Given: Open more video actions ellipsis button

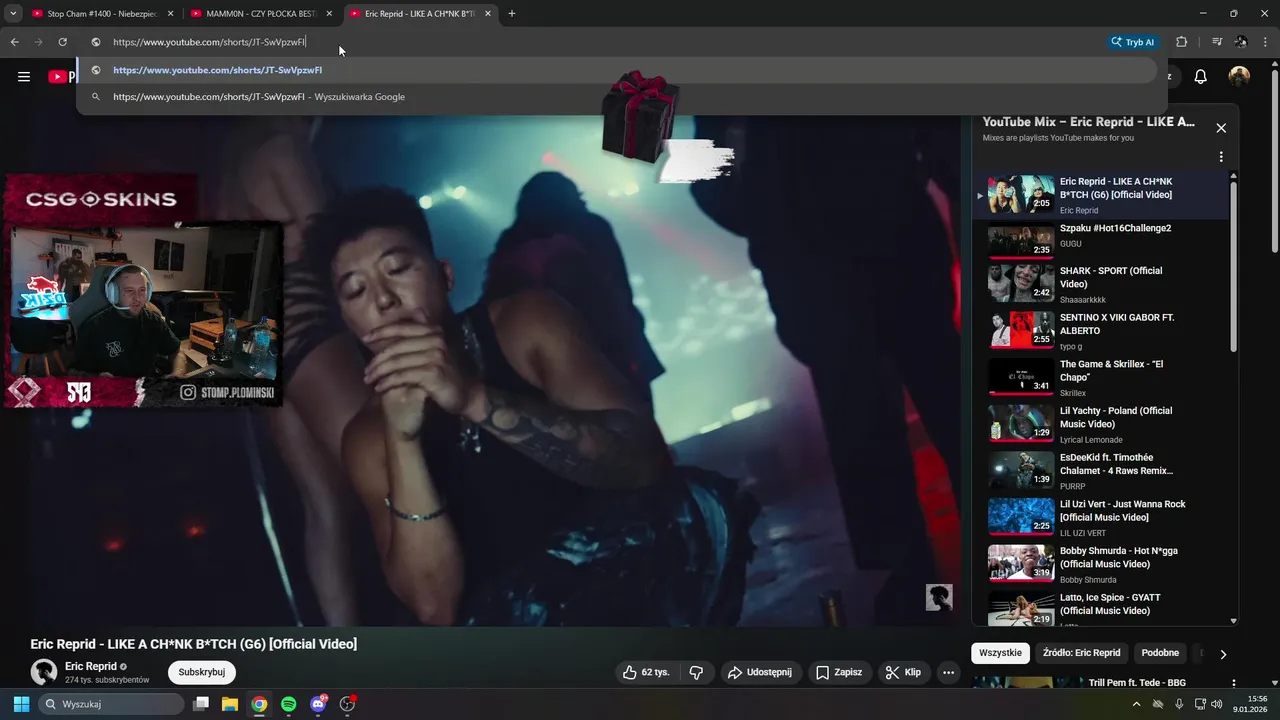Looking at the screenshot, I should pos(949,672).
